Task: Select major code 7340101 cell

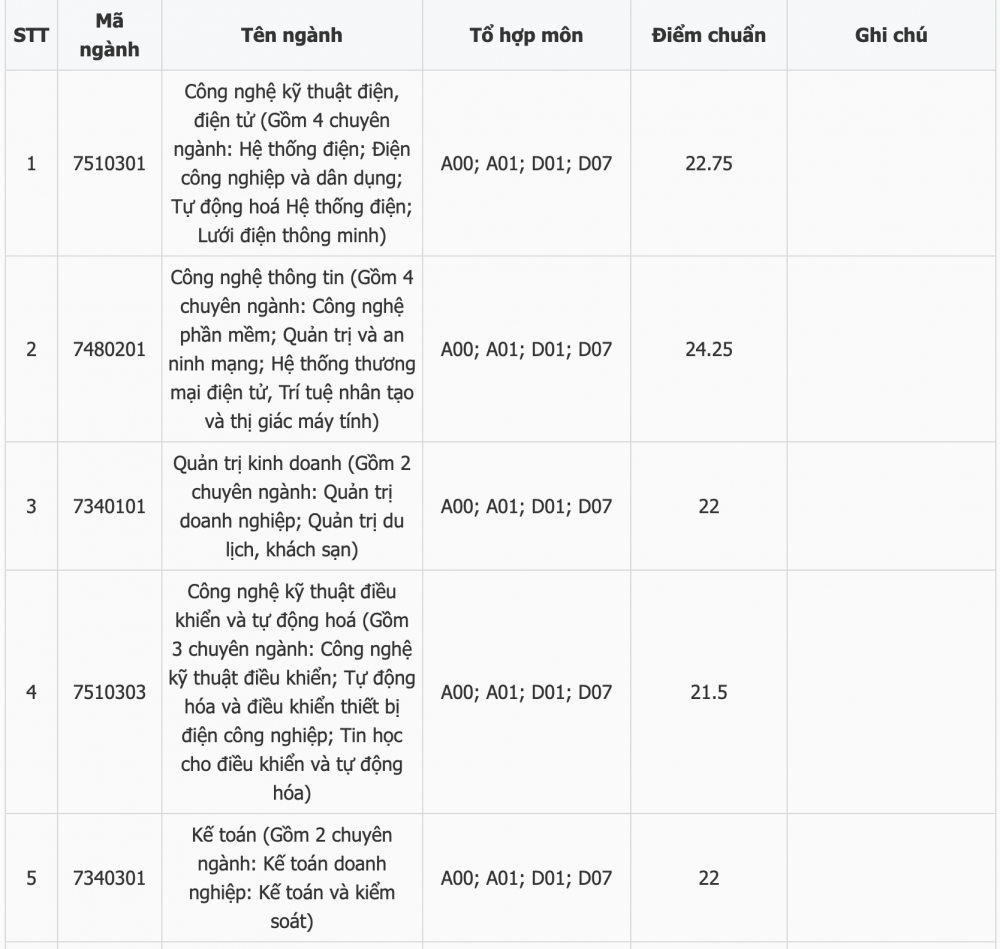Action: point(110,506)
